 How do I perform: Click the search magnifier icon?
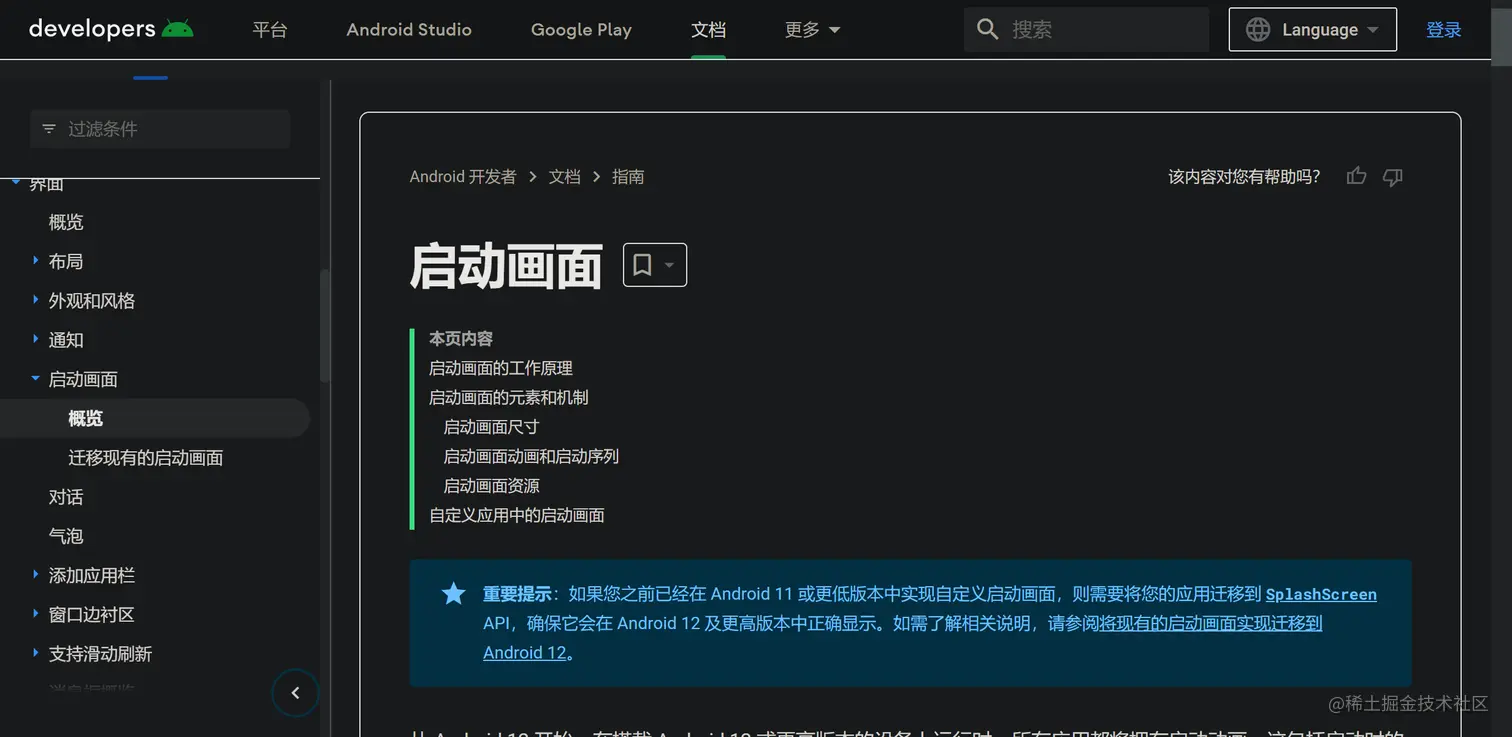pyautogui.click(x=988, y=30)
